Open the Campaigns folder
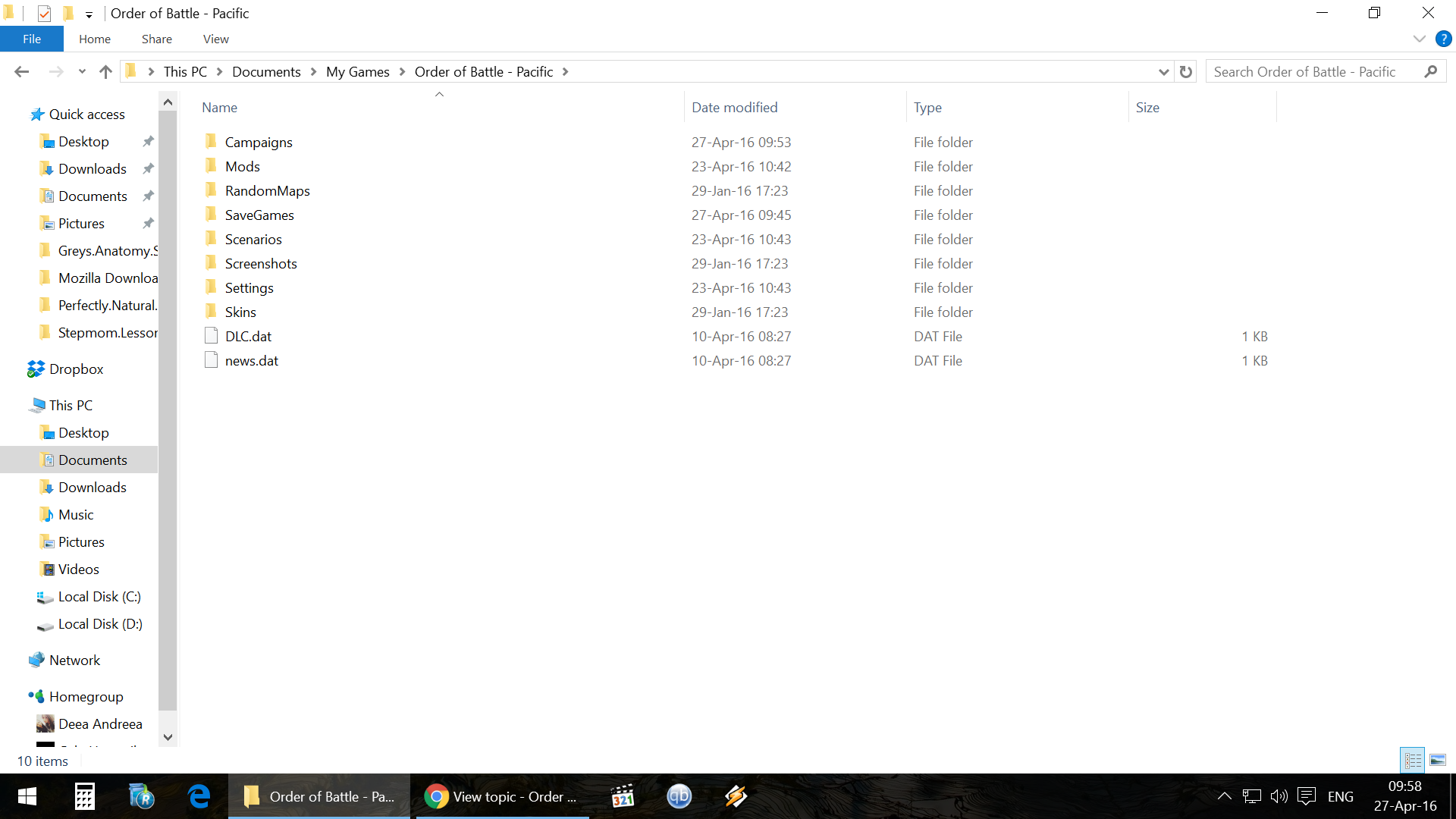The width and height of the screenshot is (1456, 819). pyautogui.click(x=258, y=142)
